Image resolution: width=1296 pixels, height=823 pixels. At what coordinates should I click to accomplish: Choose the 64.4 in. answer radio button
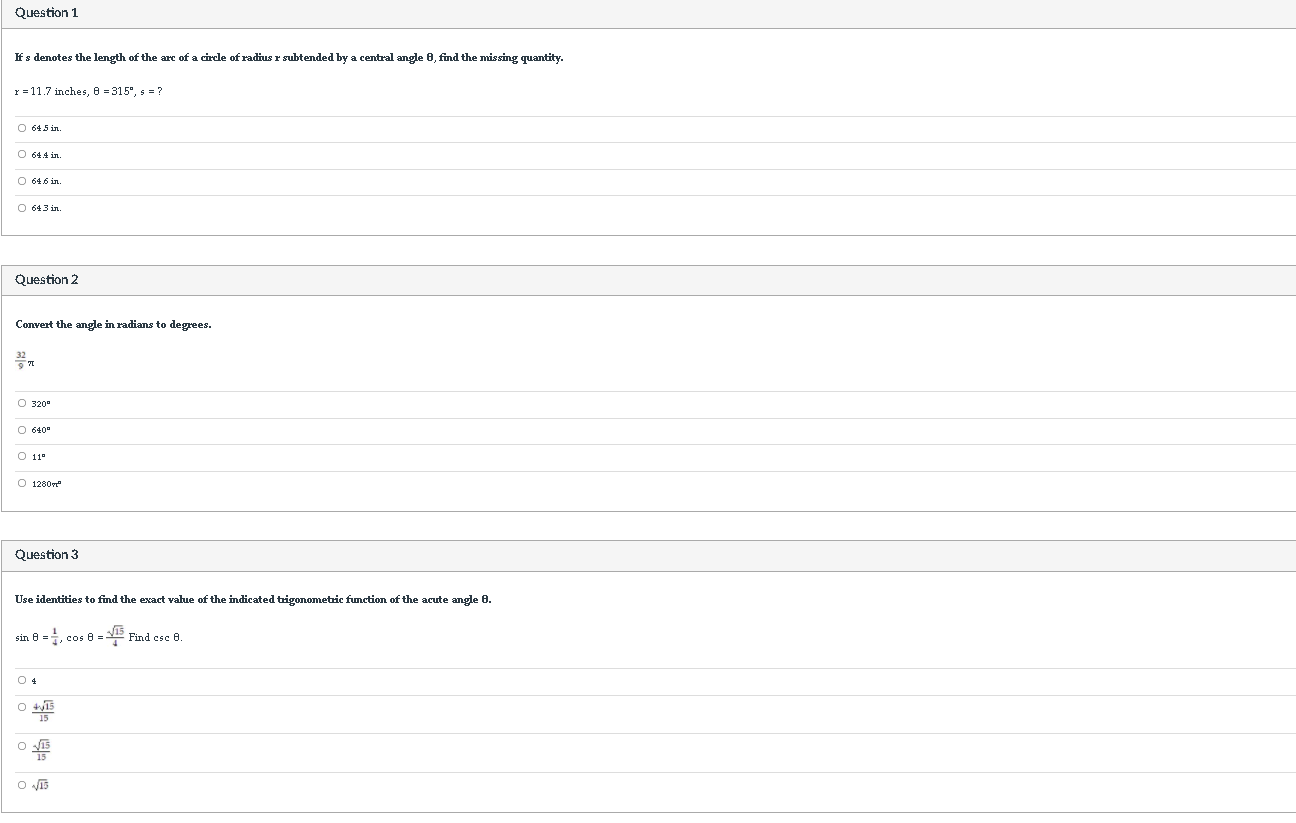pyautogui.click(x=22, y=155)
